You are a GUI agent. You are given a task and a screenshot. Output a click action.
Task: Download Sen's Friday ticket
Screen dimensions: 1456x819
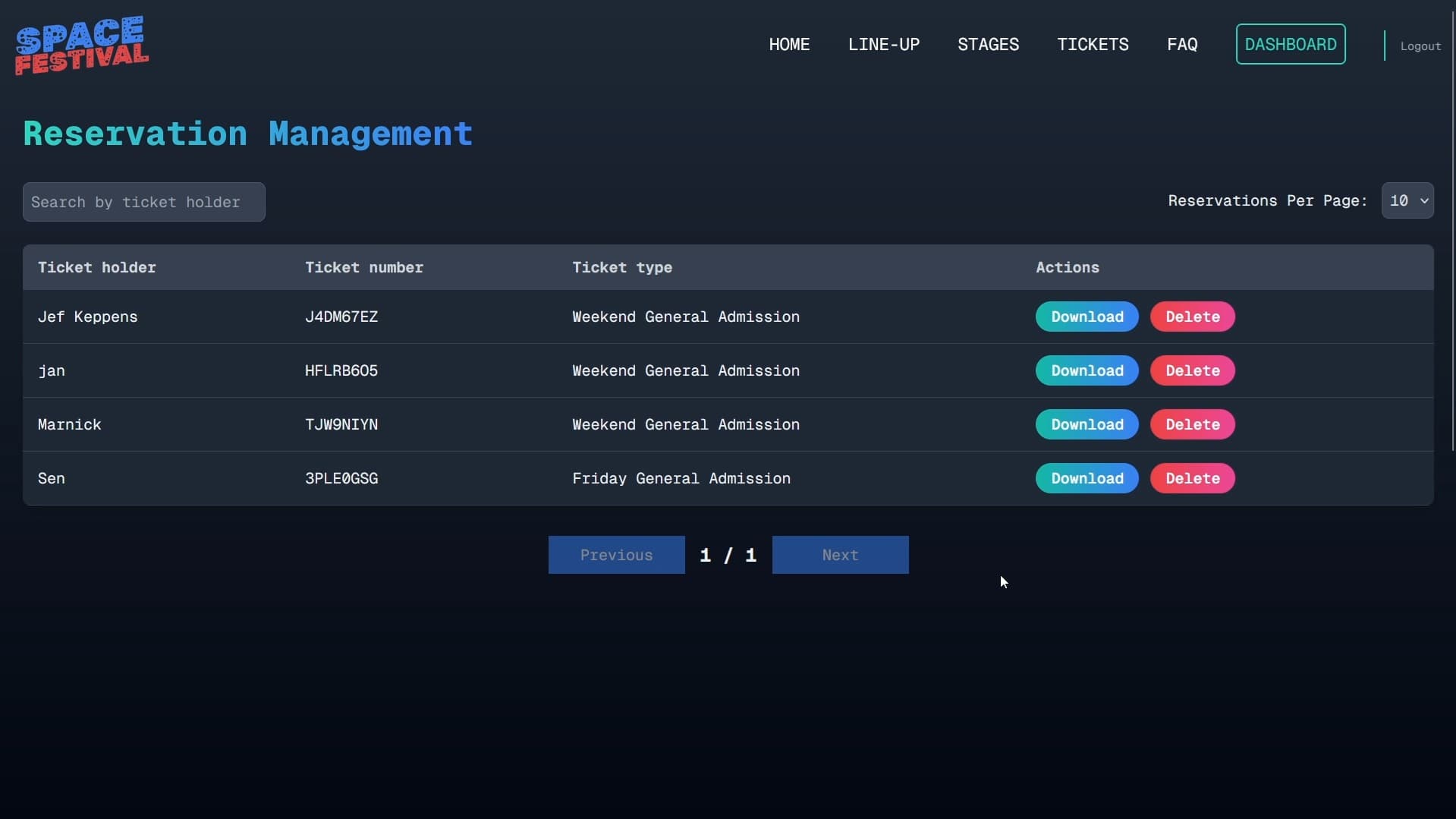pos(1086,478)
